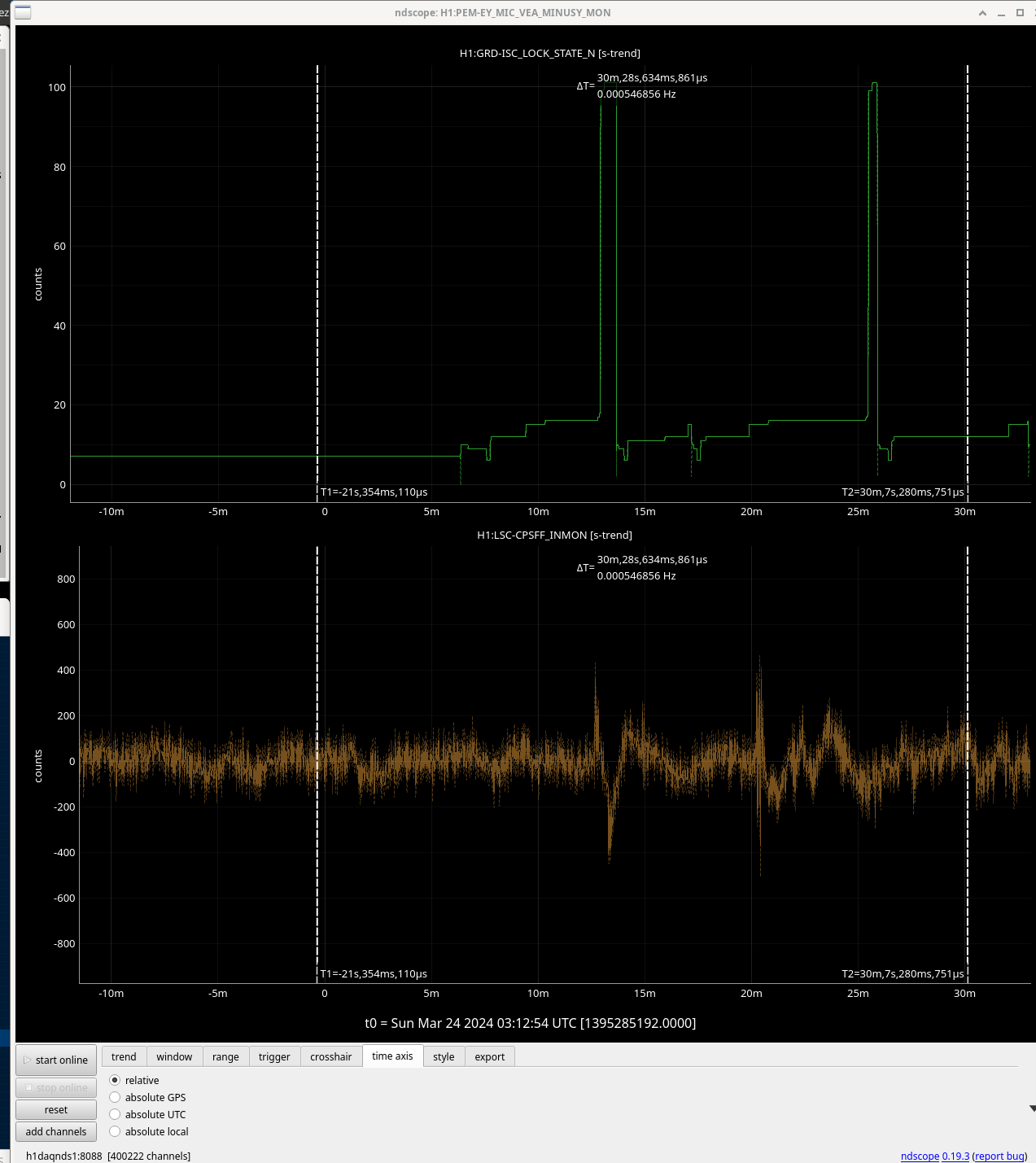Screen dimensions: 1036x1163
Task: Open the range tab
Action: 225,1056
